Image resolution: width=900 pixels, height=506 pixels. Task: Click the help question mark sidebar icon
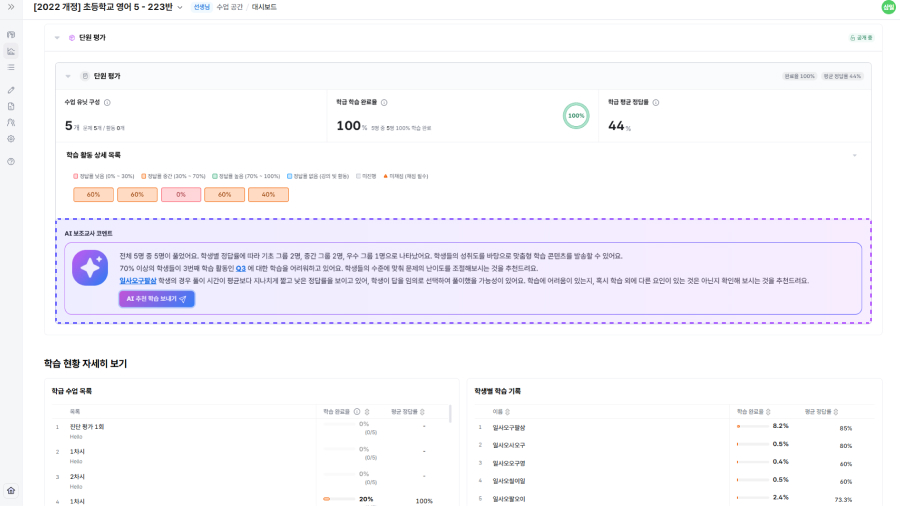click(11, 161)
